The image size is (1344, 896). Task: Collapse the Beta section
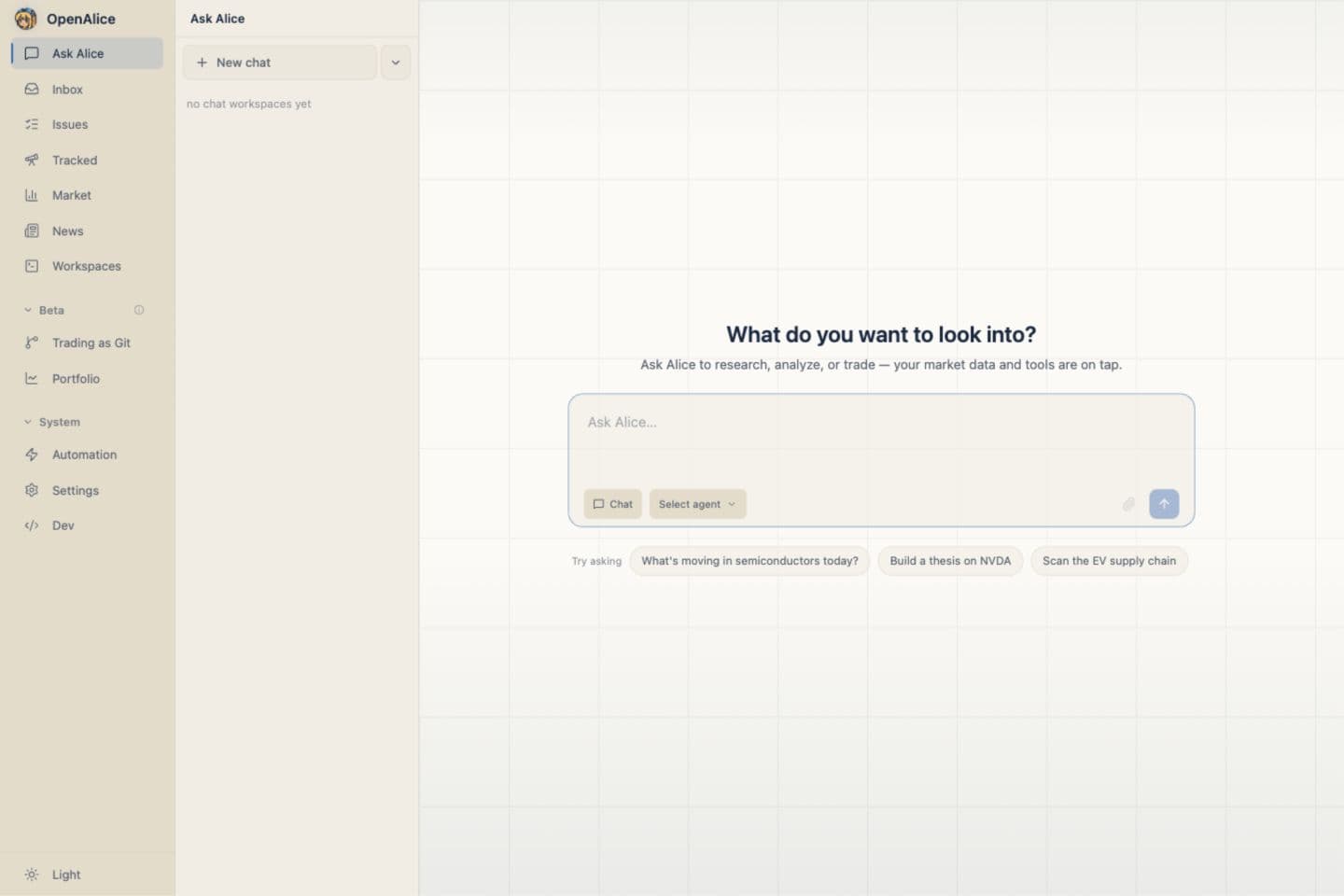point(44,310)
